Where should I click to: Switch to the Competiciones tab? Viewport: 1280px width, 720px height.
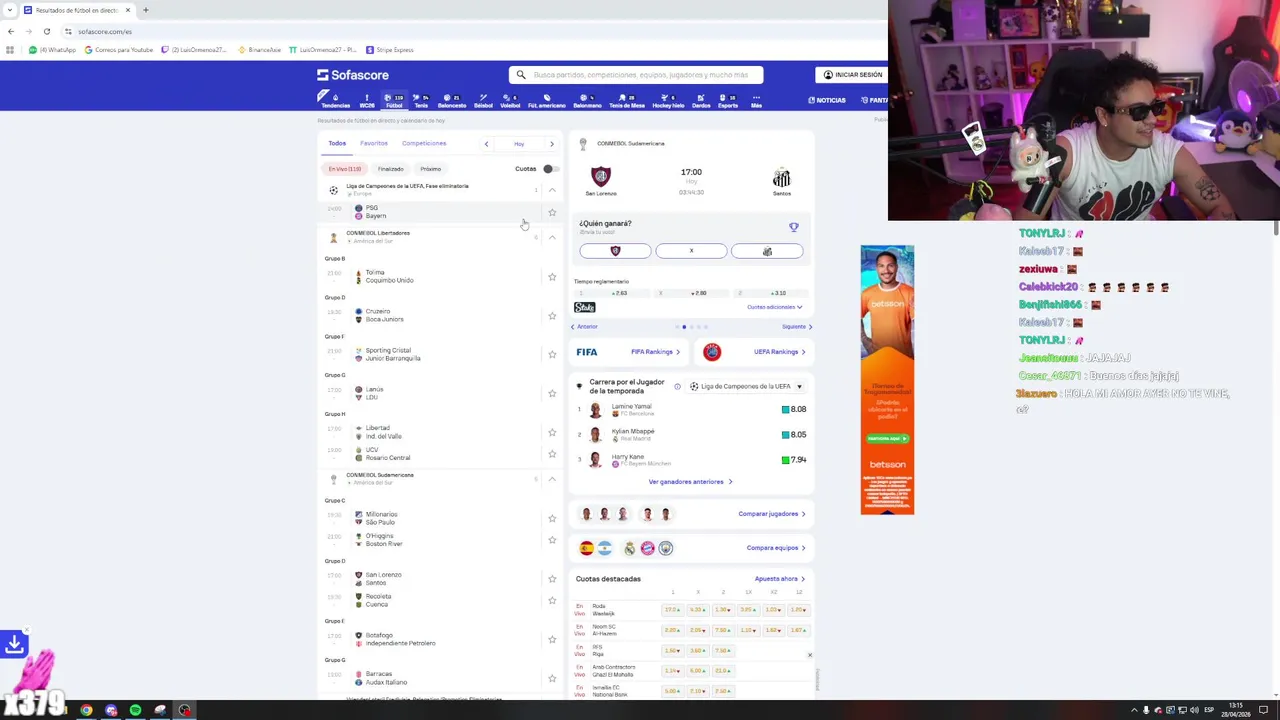click(x=424, y=143)
